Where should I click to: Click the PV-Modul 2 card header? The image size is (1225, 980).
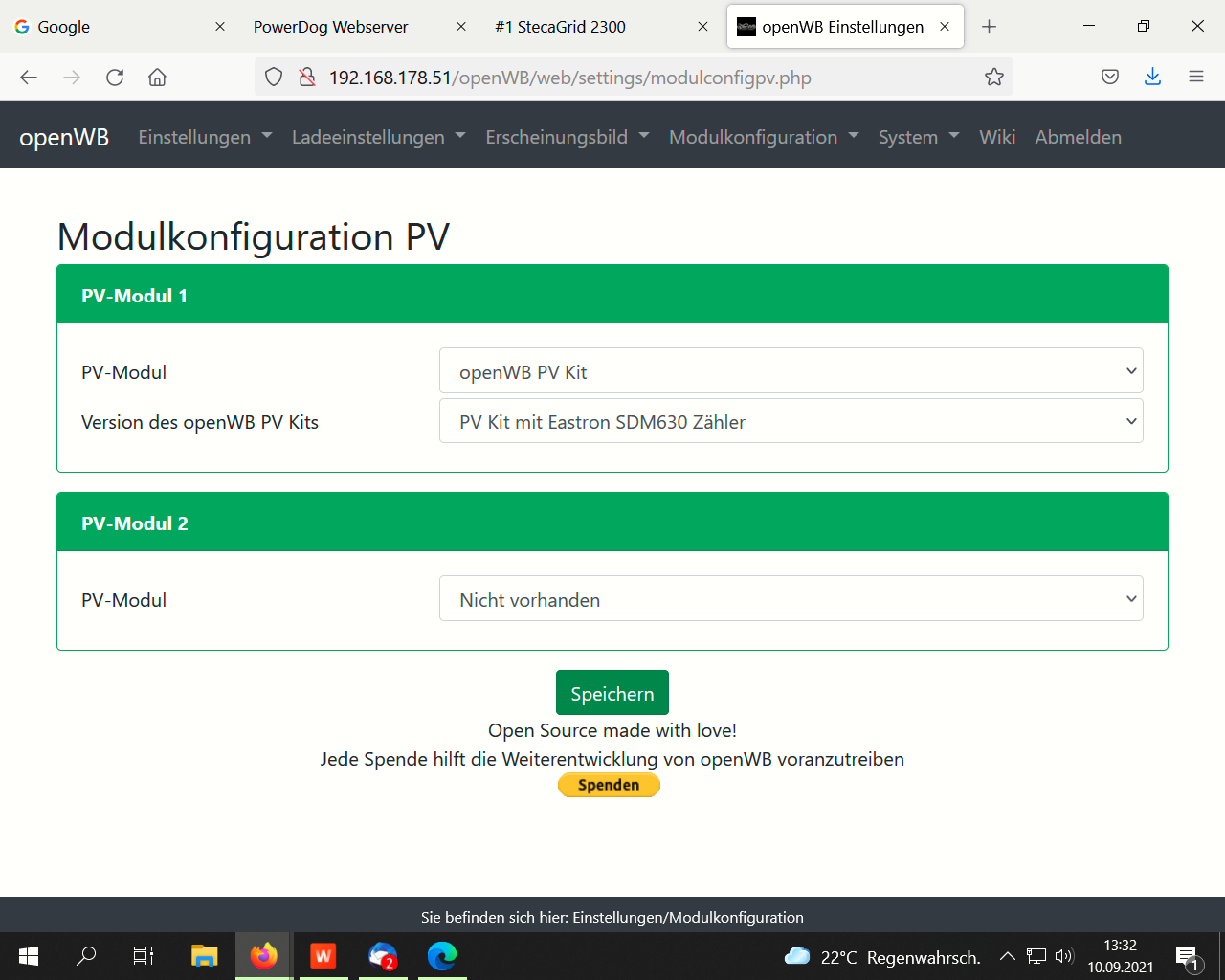pos(612,523)
